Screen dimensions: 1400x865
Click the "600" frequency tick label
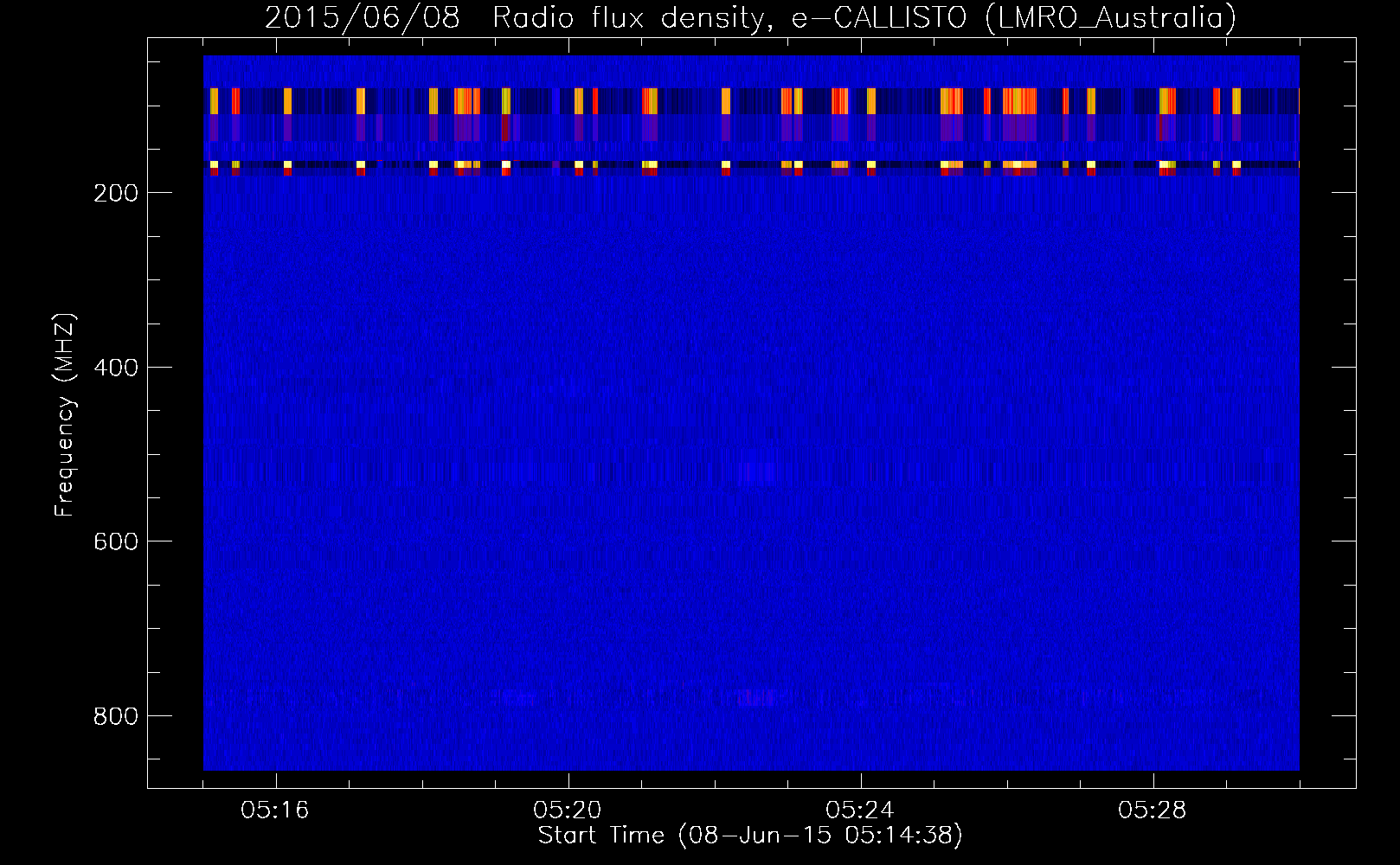pyautogui.click(x=115, y=541)
